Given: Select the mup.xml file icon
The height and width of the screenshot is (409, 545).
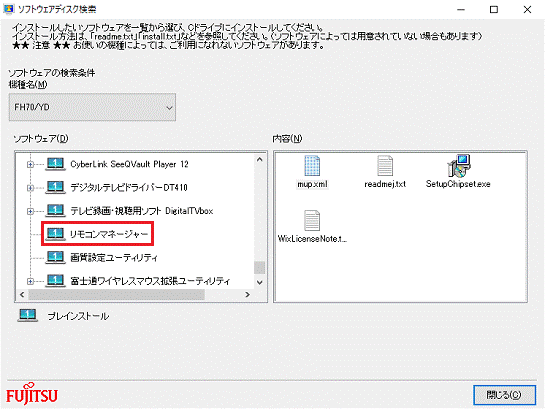Looking at the screenshot, I should (312, 166).
